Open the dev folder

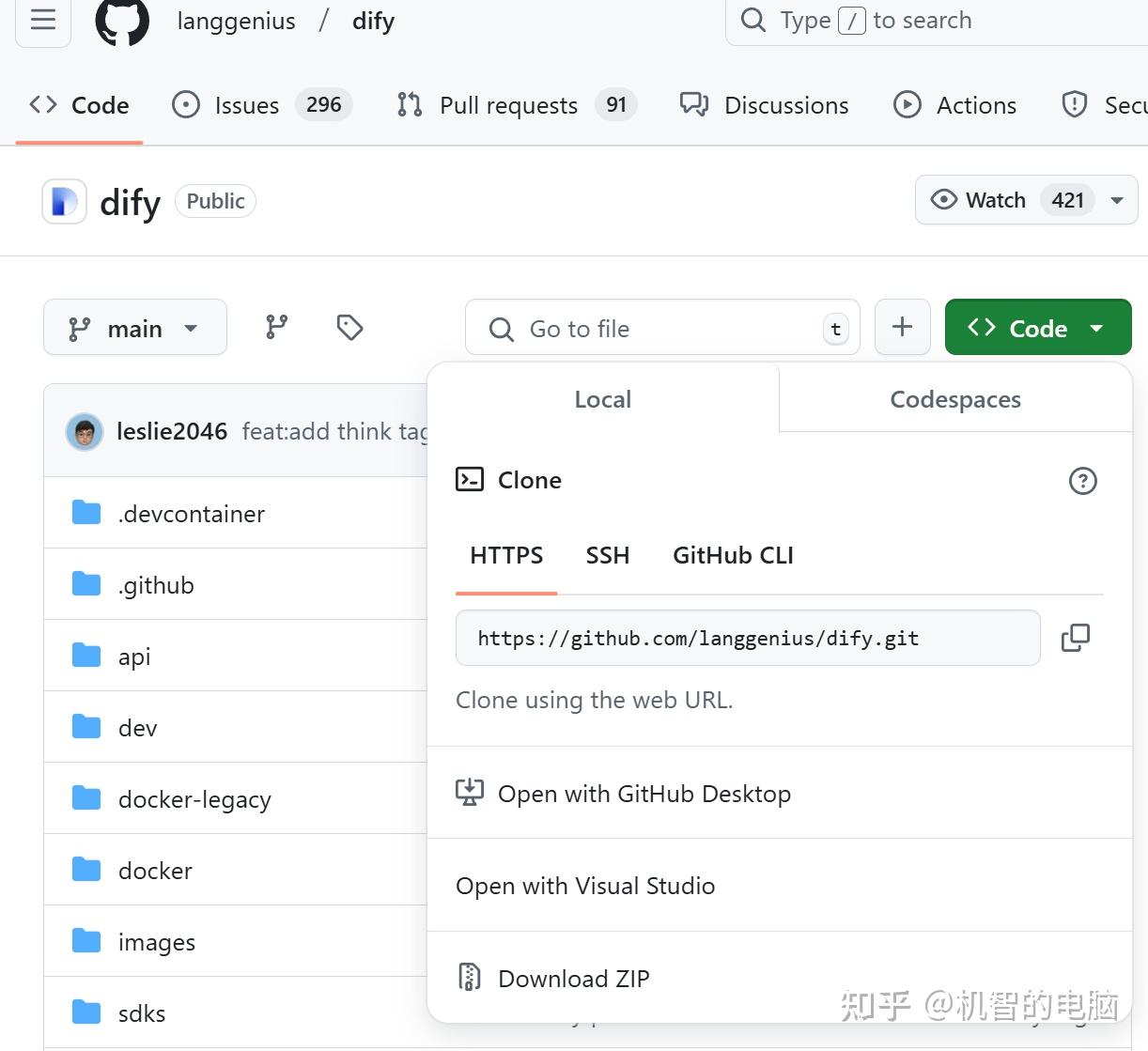point(137,728)
